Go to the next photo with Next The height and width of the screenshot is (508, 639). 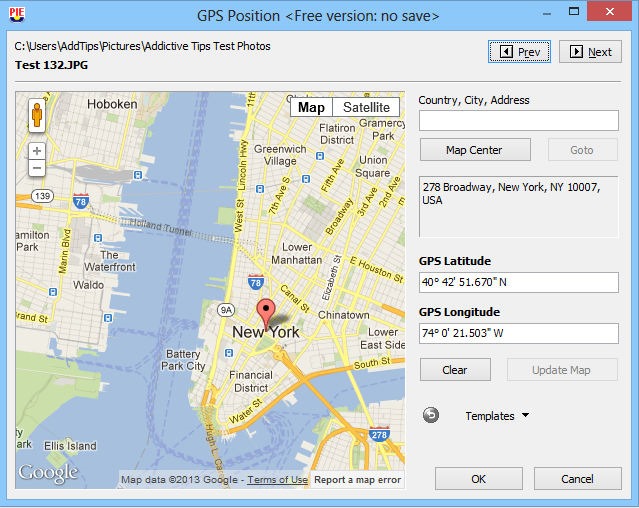[x=590, y=52]
